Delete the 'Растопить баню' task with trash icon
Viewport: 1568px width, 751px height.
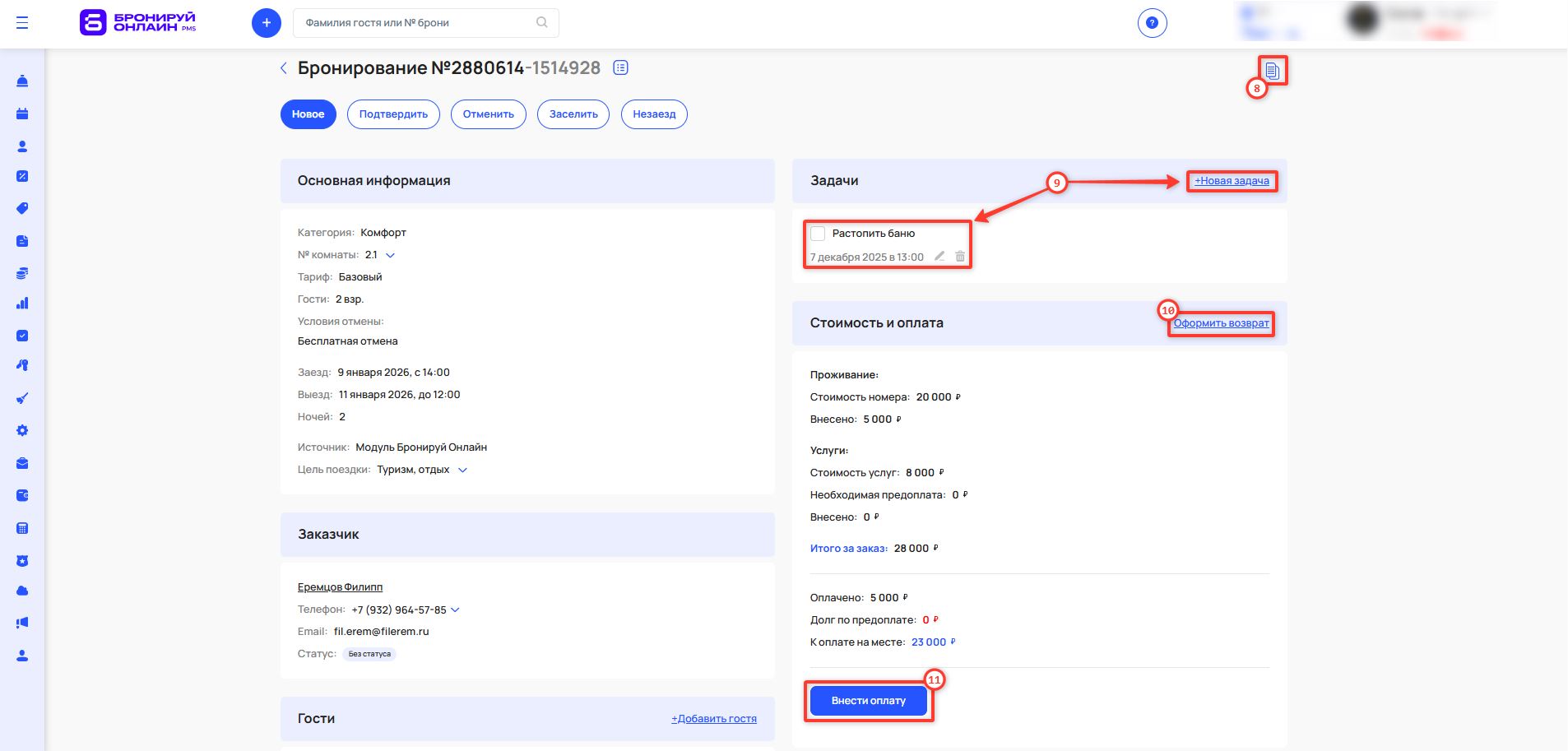click(960, 257)
